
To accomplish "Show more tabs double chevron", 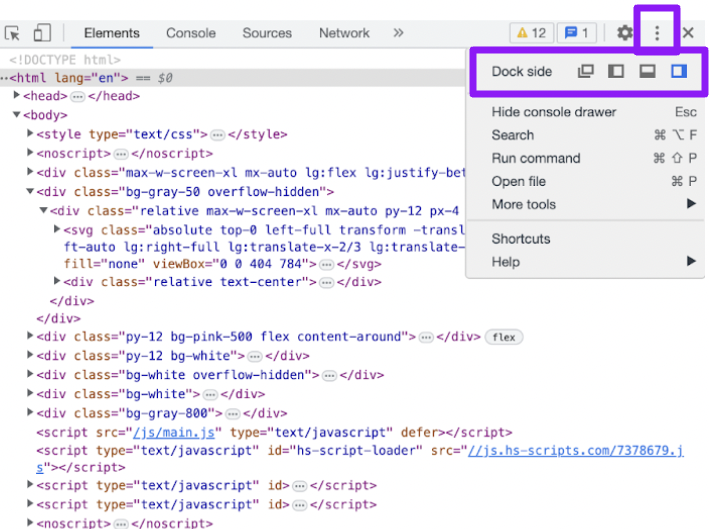I will (x=398, y=33).
